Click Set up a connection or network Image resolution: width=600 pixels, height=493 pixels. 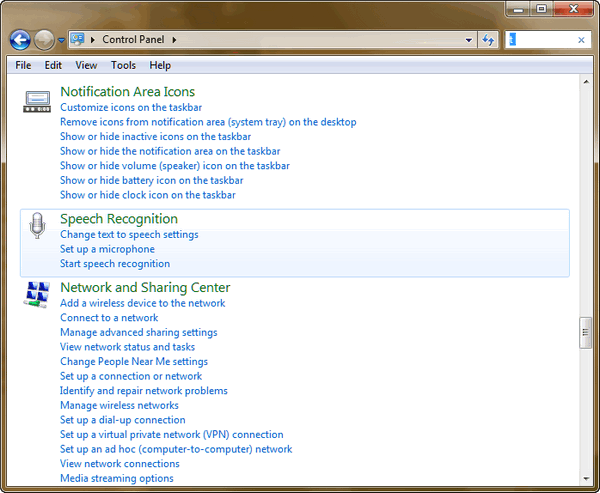[x=131, y=376]
